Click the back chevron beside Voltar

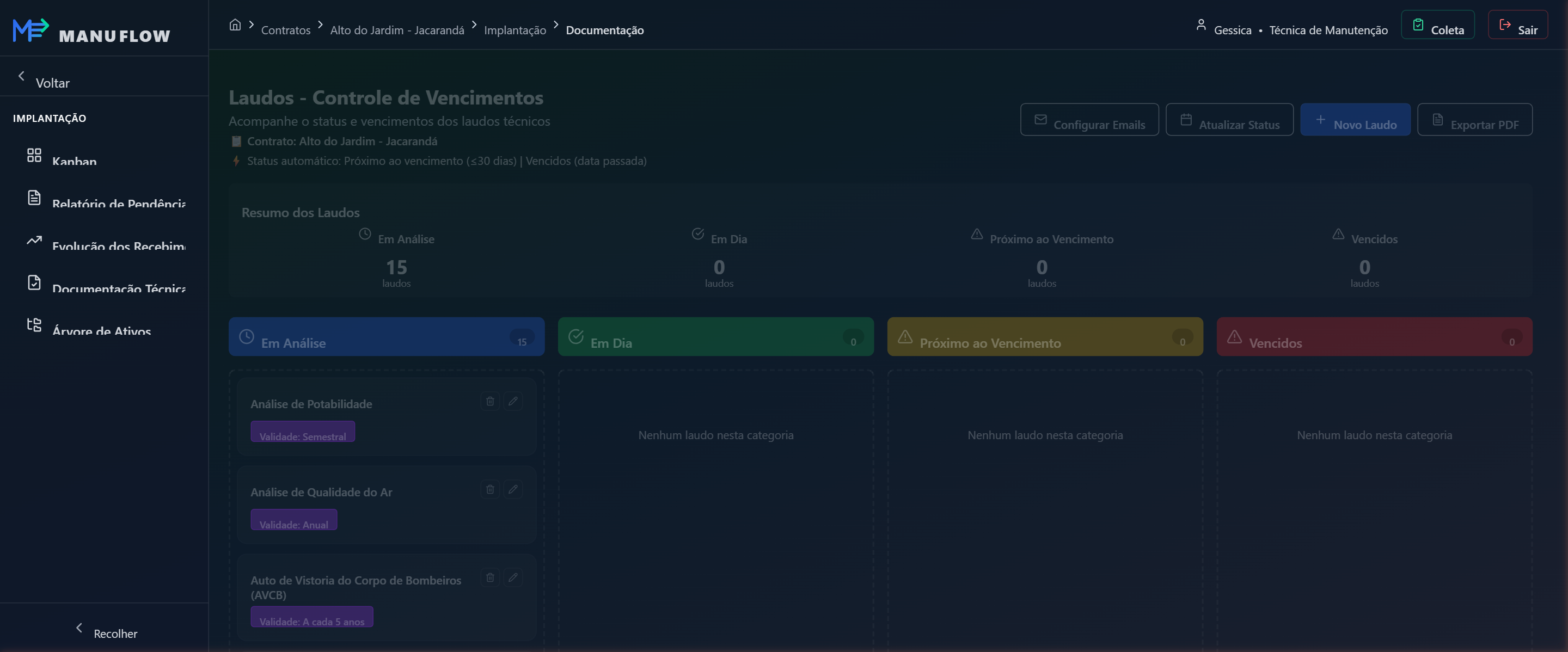[21, 76]
